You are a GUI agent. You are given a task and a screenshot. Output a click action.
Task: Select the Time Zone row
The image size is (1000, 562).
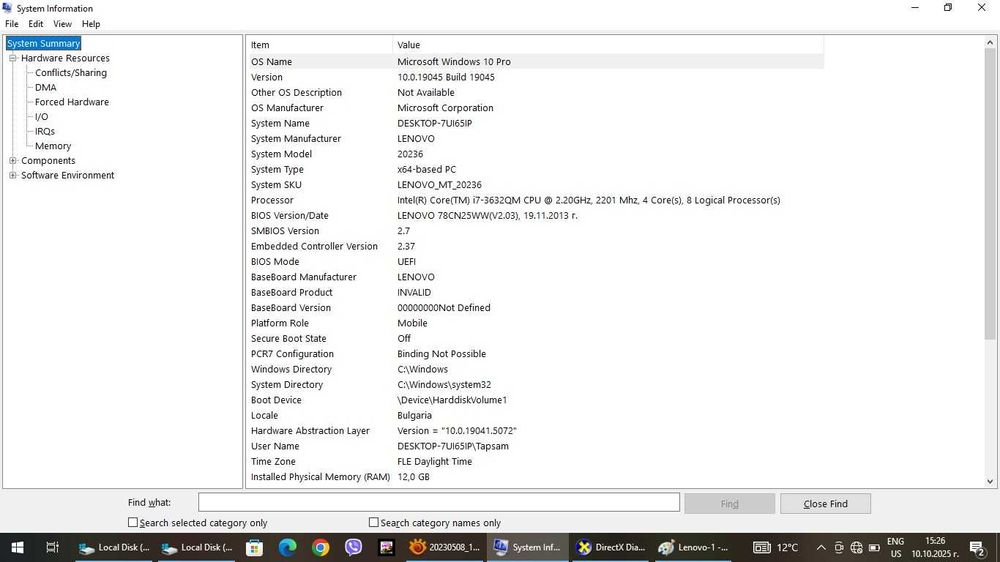[535, 461]
